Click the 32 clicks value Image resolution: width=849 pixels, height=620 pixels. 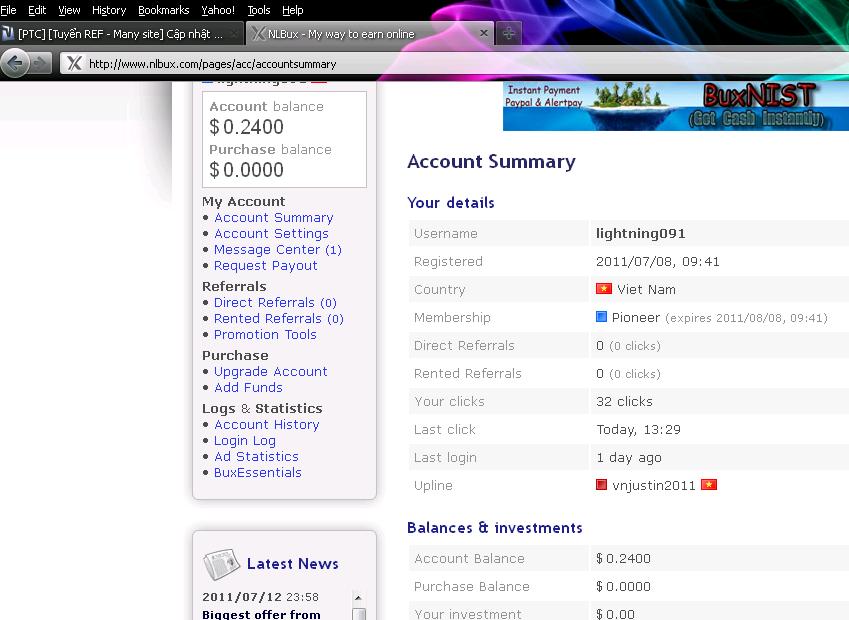[624, 401]
